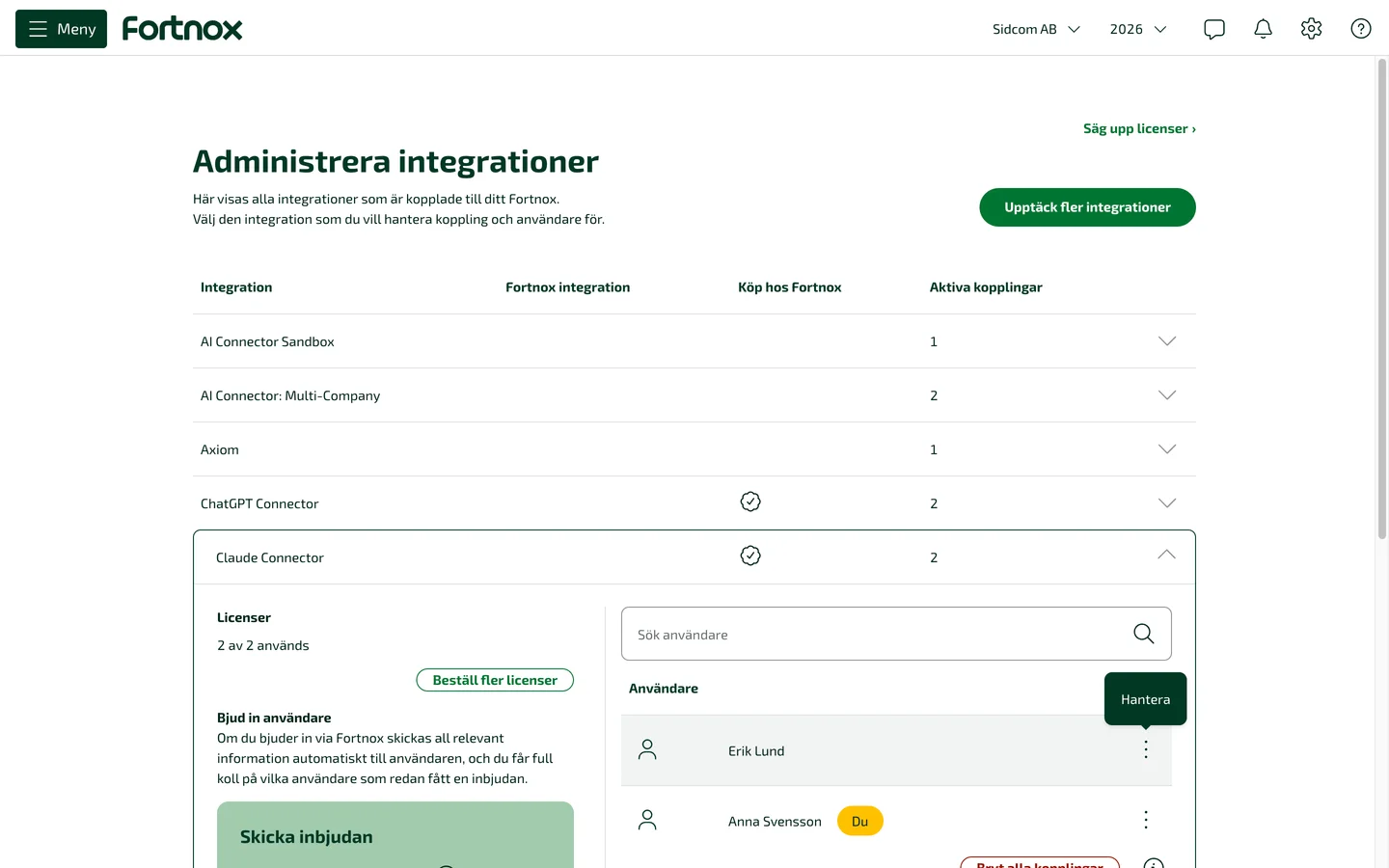Collapse the Claude Connector row
1389x868 pixels.
point(1167,555)
